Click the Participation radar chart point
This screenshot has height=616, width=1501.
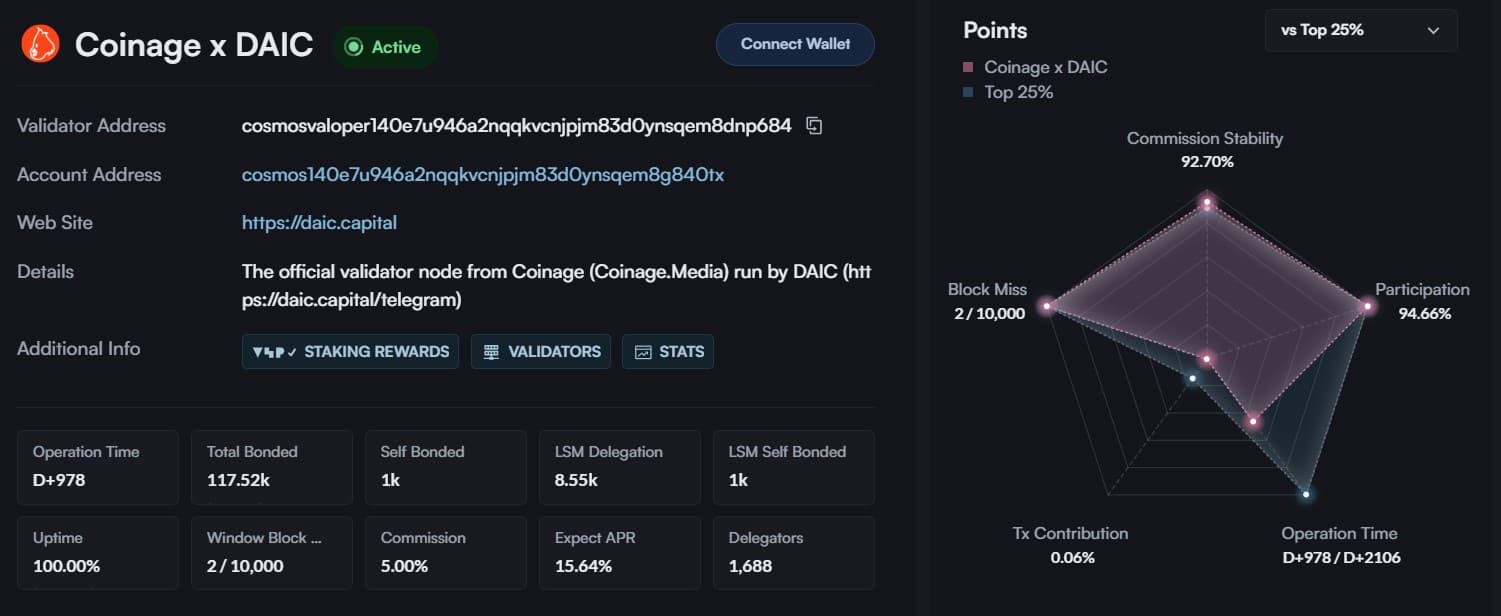click(1366, 306)
